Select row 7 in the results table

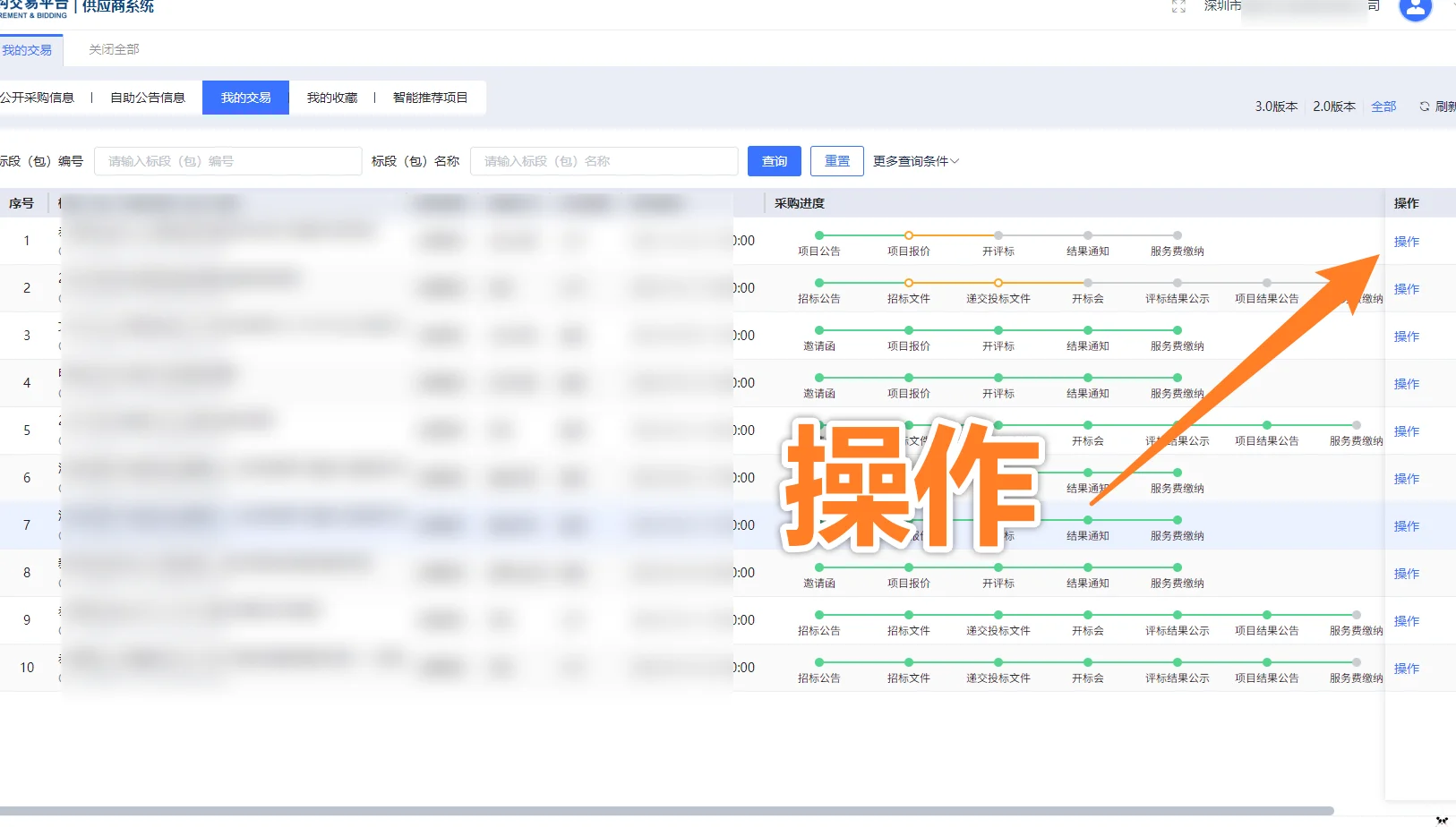click(358, 525)
